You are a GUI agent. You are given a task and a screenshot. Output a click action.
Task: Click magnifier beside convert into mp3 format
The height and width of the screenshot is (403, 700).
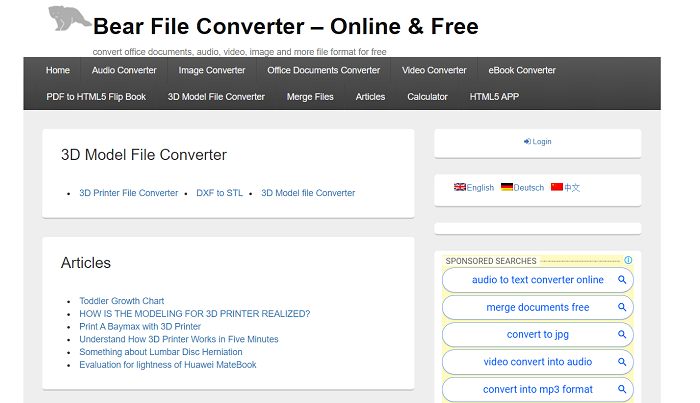coord(622,389)
